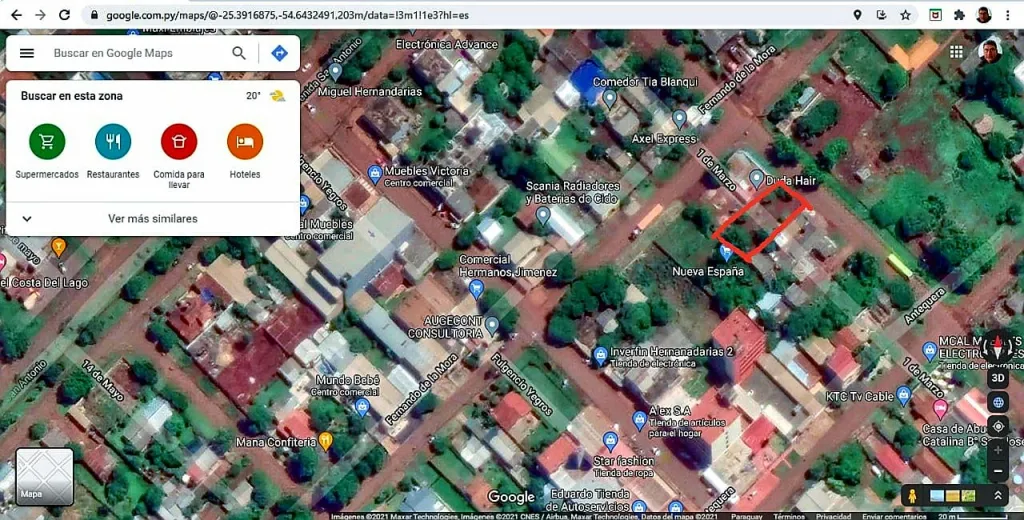Click the Inverfin Hernanadarias 2 pin

point(600,356)
